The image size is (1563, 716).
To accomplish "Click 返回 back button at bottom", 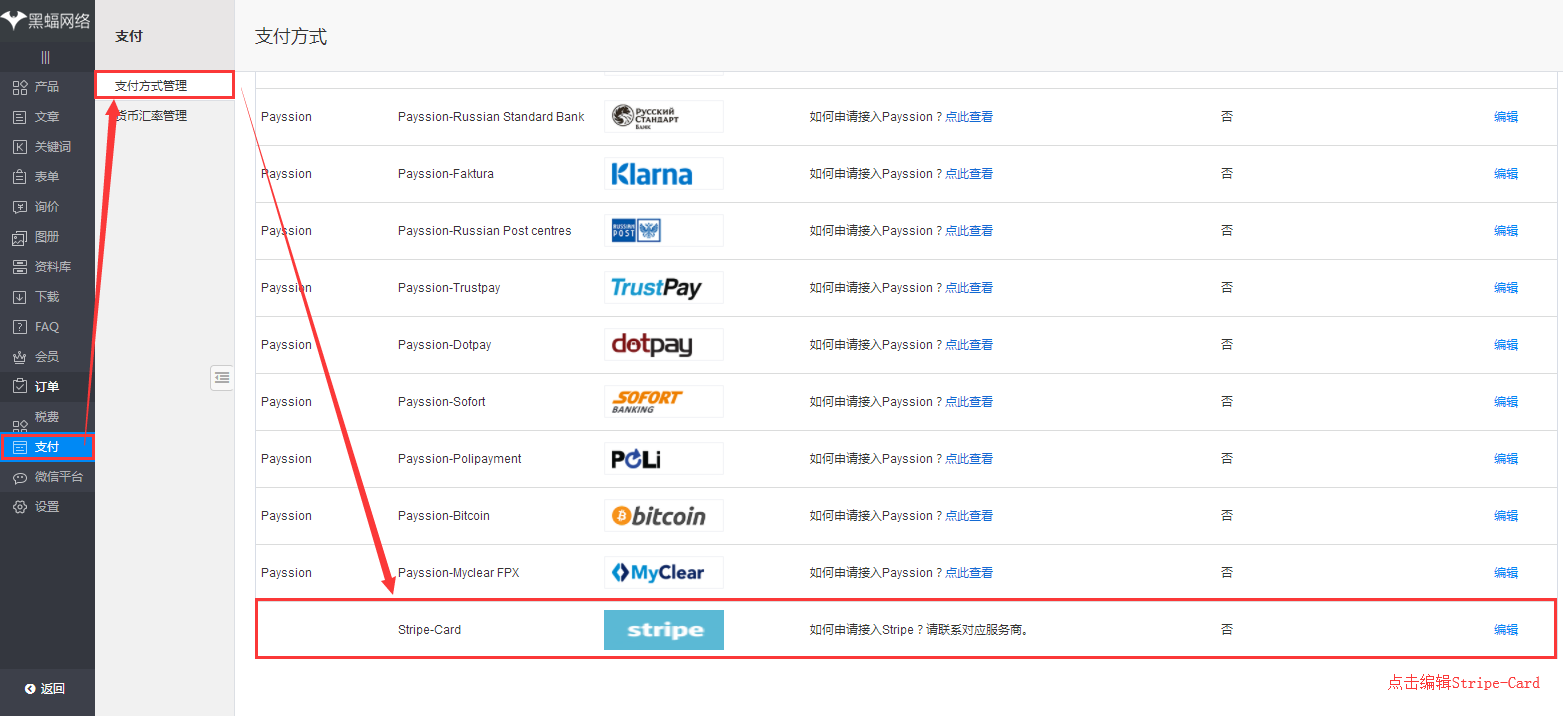I will [x=46, y=688].
